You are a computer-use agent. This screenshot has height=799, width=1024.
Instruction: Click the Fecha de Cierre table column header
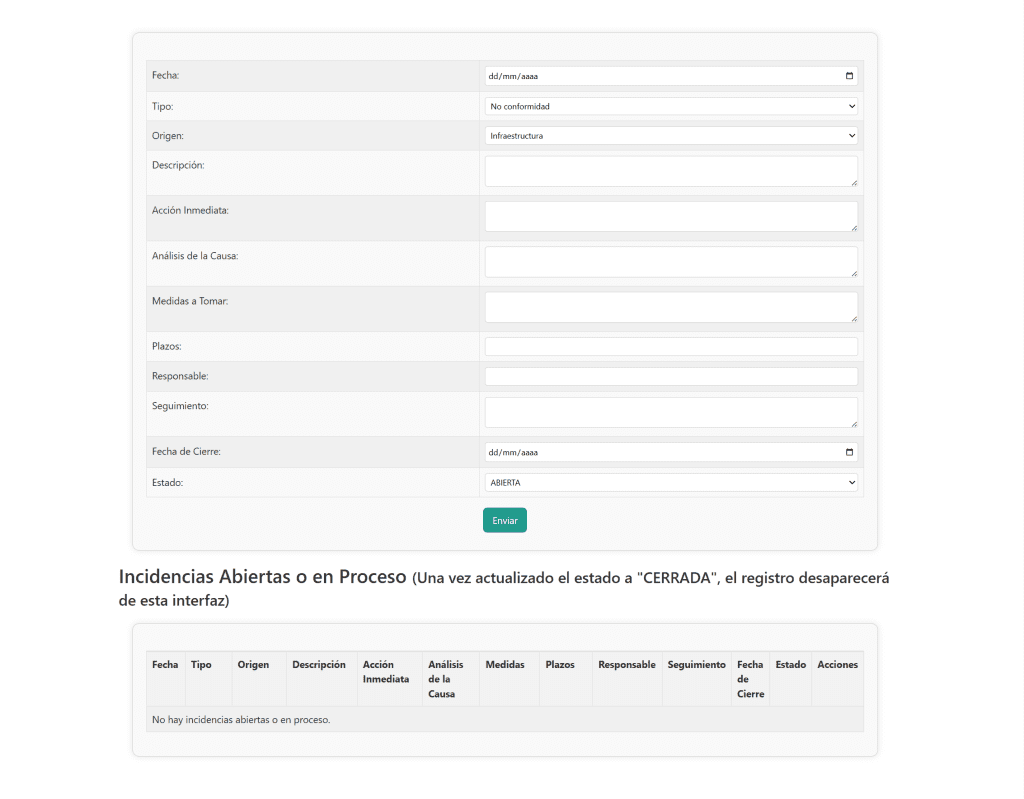point(750,679)
